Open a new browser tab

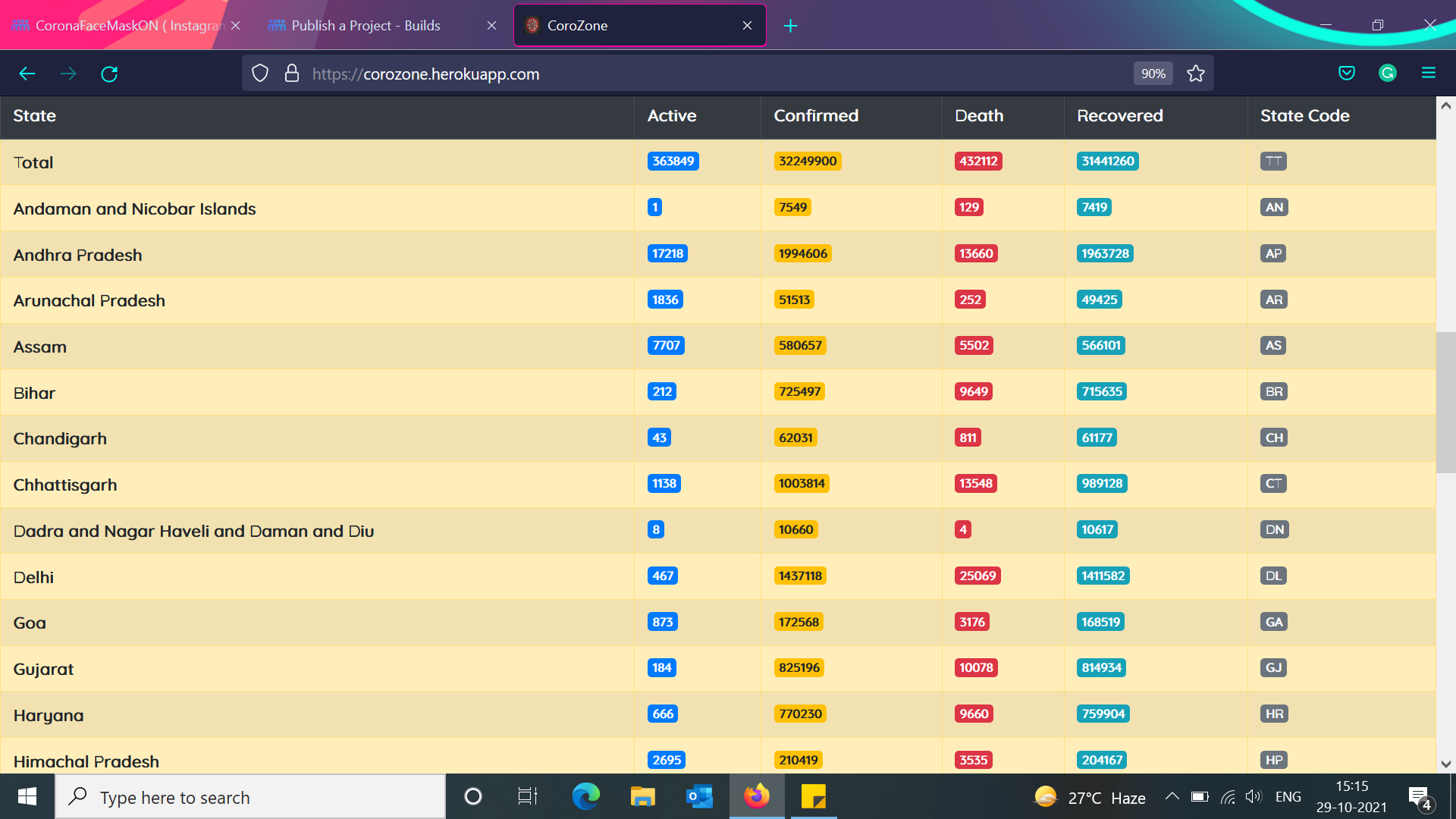point(790,26)
